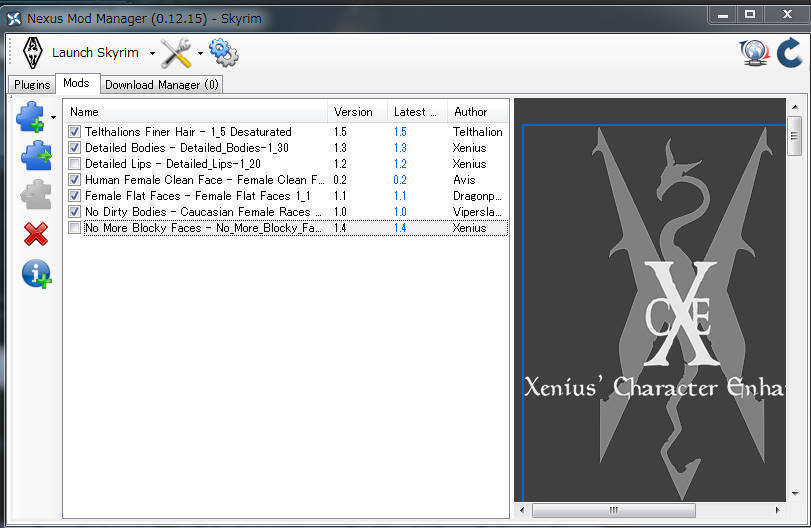Click preview pane vertical scrollbar thumb
The height and width of the screenshot is (528, 811).
pos(794,136)
